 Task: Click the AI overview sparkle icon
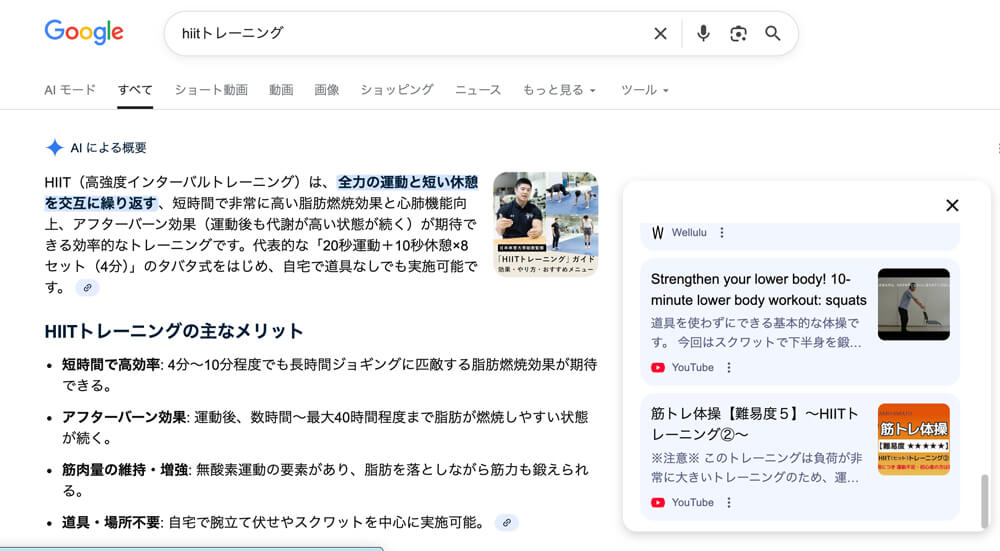[x=54, y=147]
